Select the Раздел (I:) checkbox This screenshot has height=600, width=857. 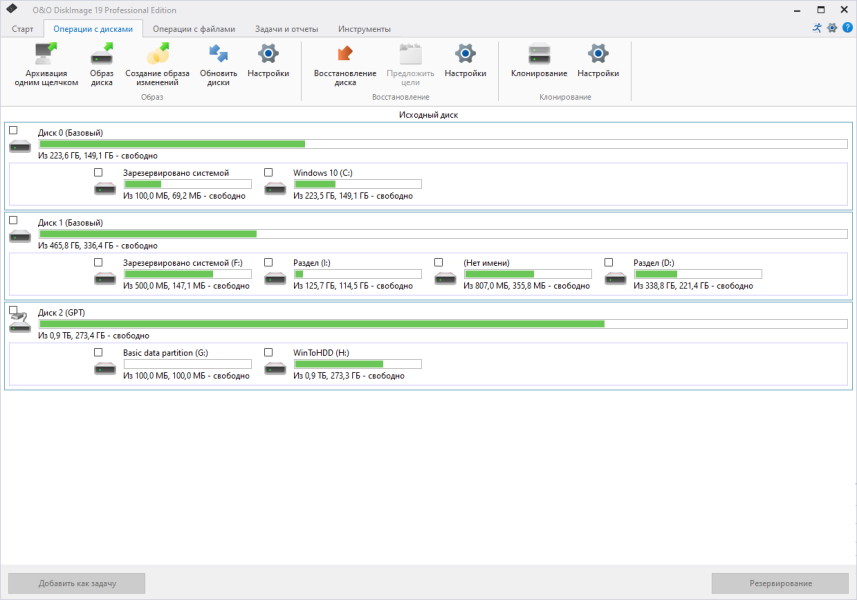tap(268, 262)
